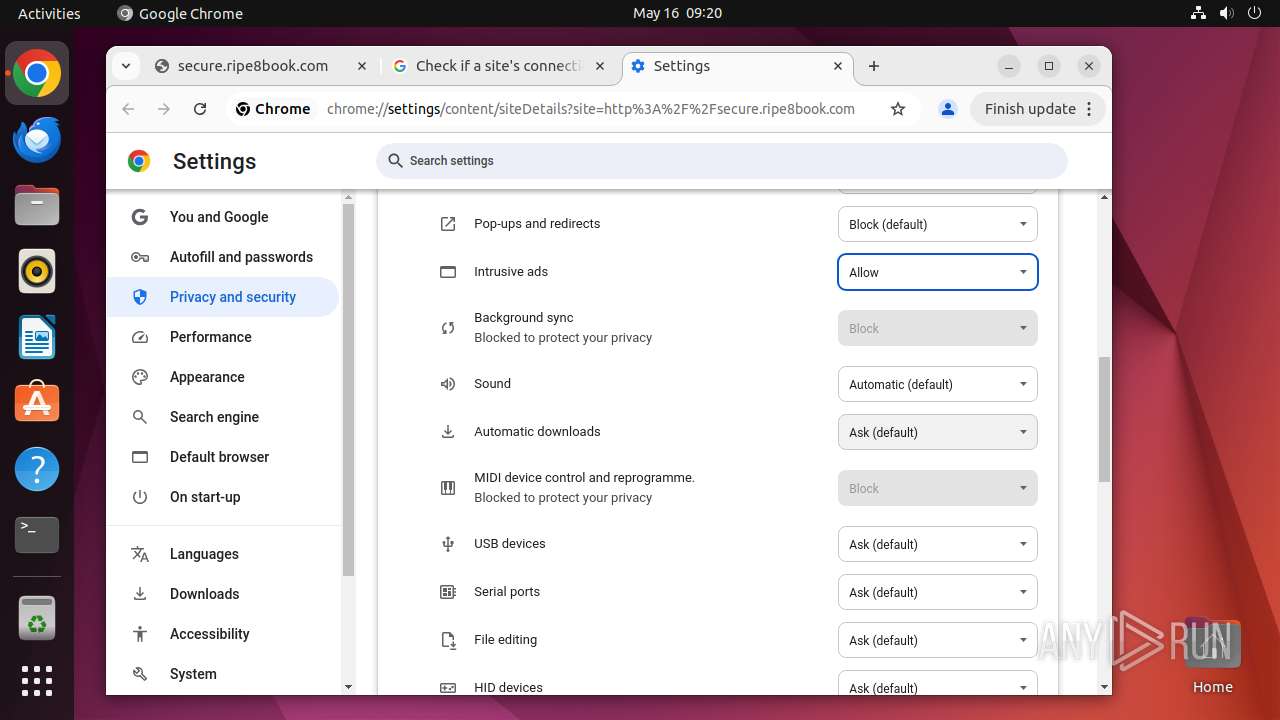Open the Intrusive ads Allow dropdown
Screen dimensions: 1280x720
point(937,272)
